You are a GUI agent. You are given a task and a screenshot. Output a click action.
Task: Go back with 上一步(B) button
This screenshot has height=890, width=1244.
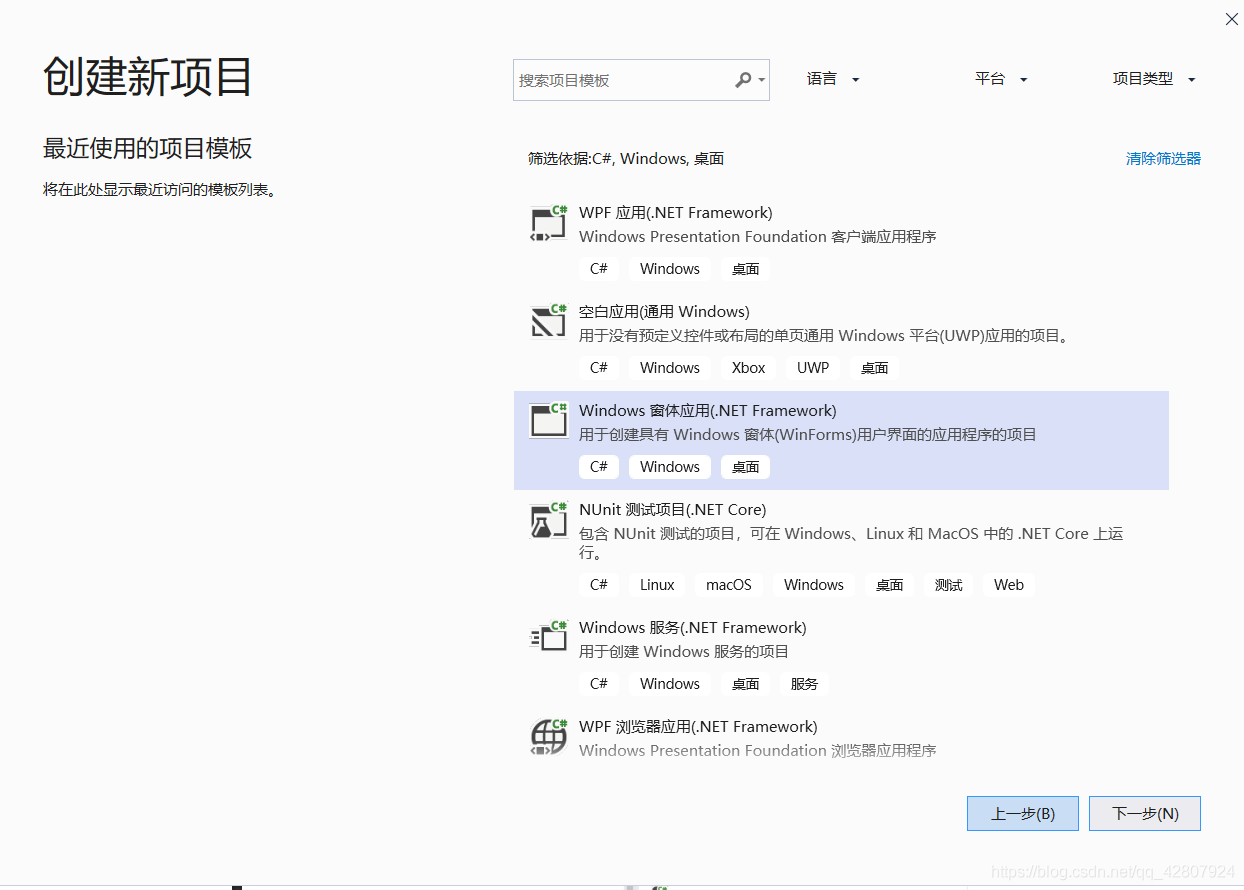tap(1023, 813)
